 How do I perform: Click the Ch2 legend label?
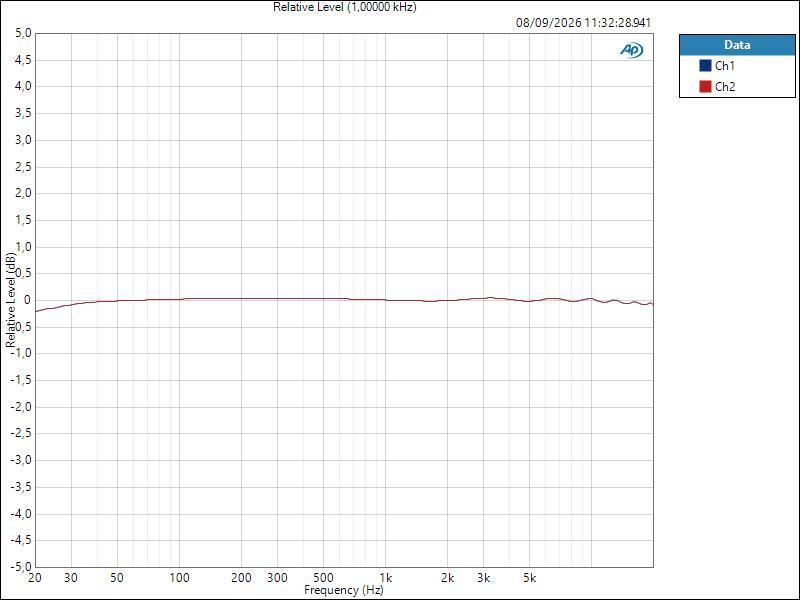(x=724, y=87)
